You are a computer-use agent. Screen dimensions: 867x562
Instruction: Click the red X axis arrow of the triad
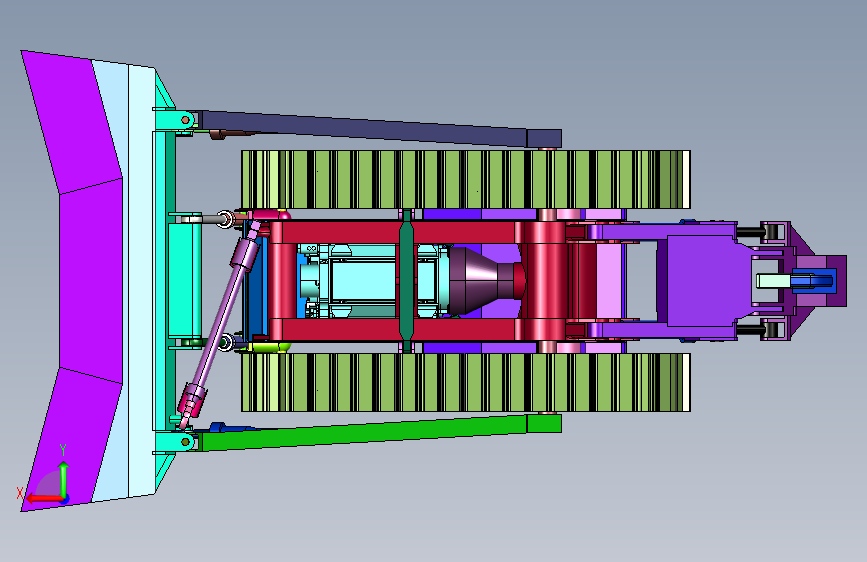[x=44, y=499]
